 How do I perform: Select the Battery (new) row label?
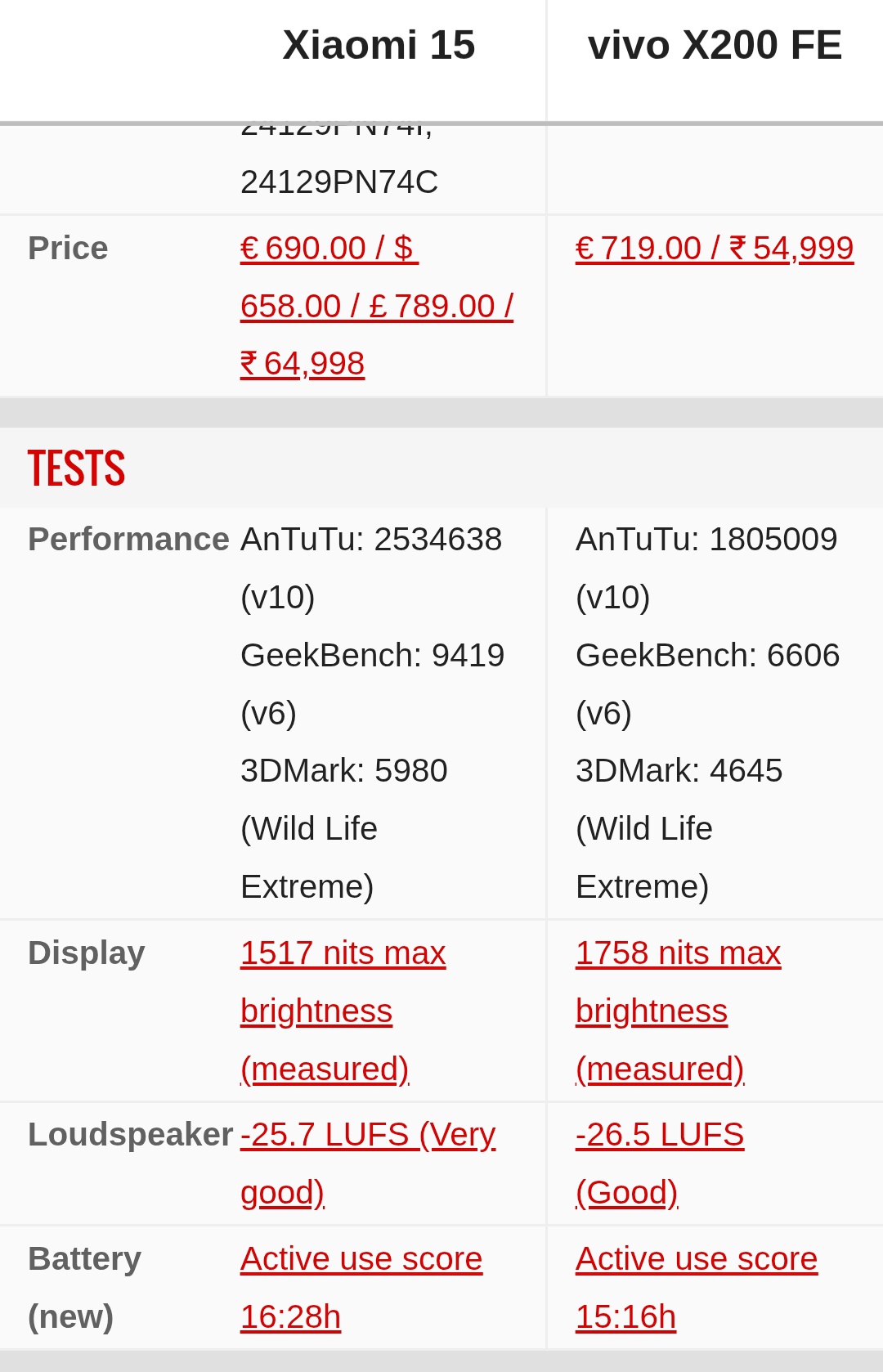coord(84,1287)
